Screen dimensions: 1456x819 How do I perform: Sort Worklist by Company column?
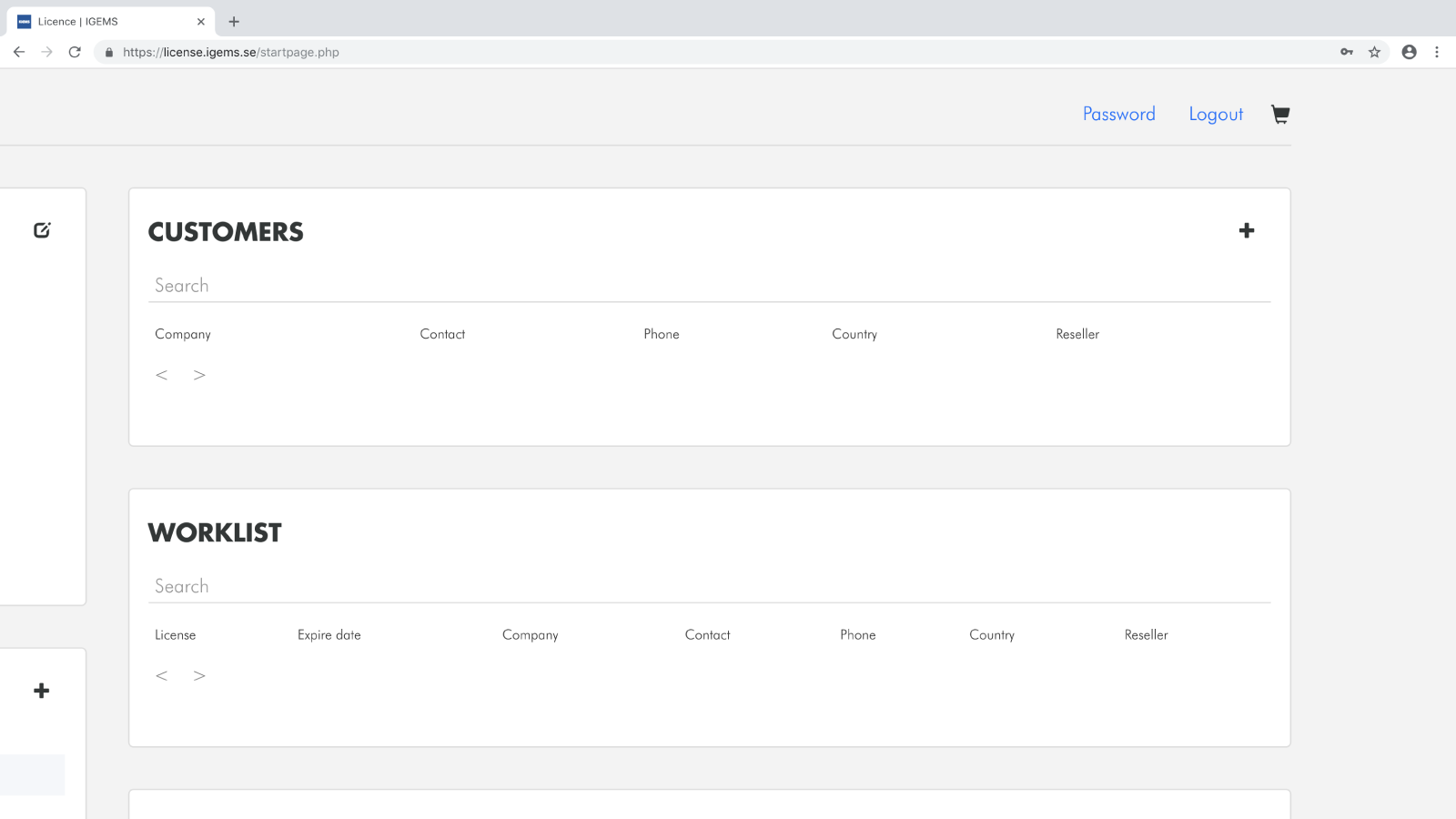[531, 635]
